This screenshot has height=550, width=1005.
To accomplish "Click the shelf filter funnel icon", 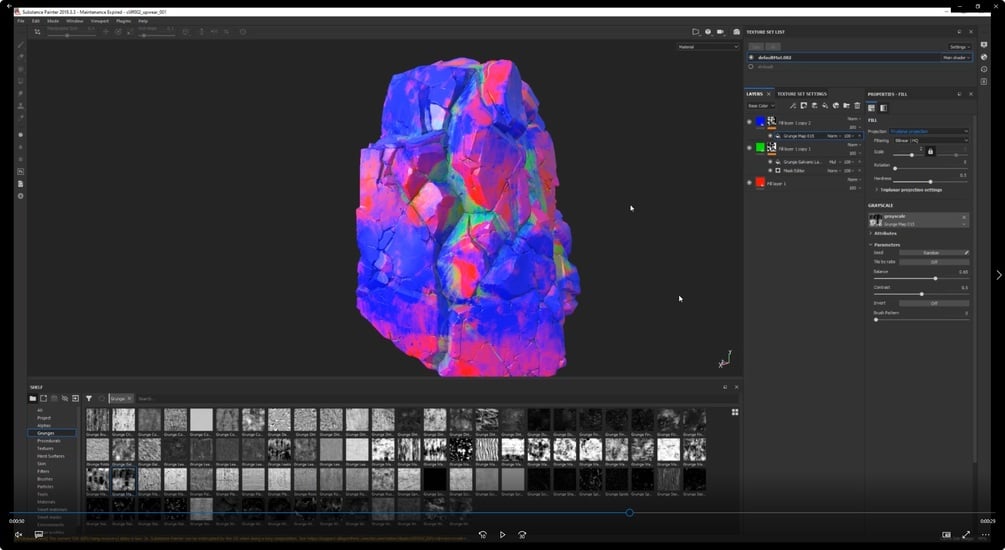I will pyautogui.click(x=88, y=399).
